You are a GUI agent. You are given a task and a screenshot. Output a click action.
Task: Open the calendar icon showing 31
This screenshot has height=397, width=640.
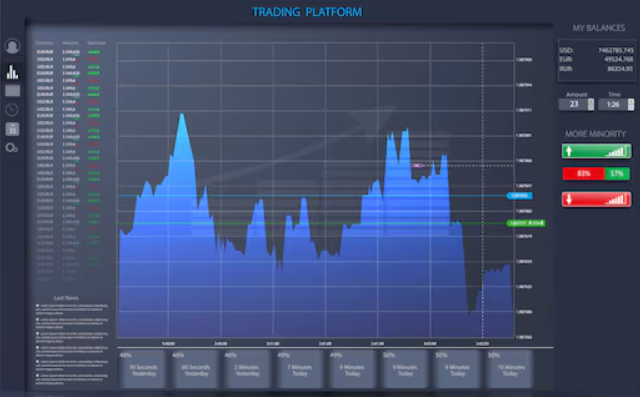click(13, 129)
